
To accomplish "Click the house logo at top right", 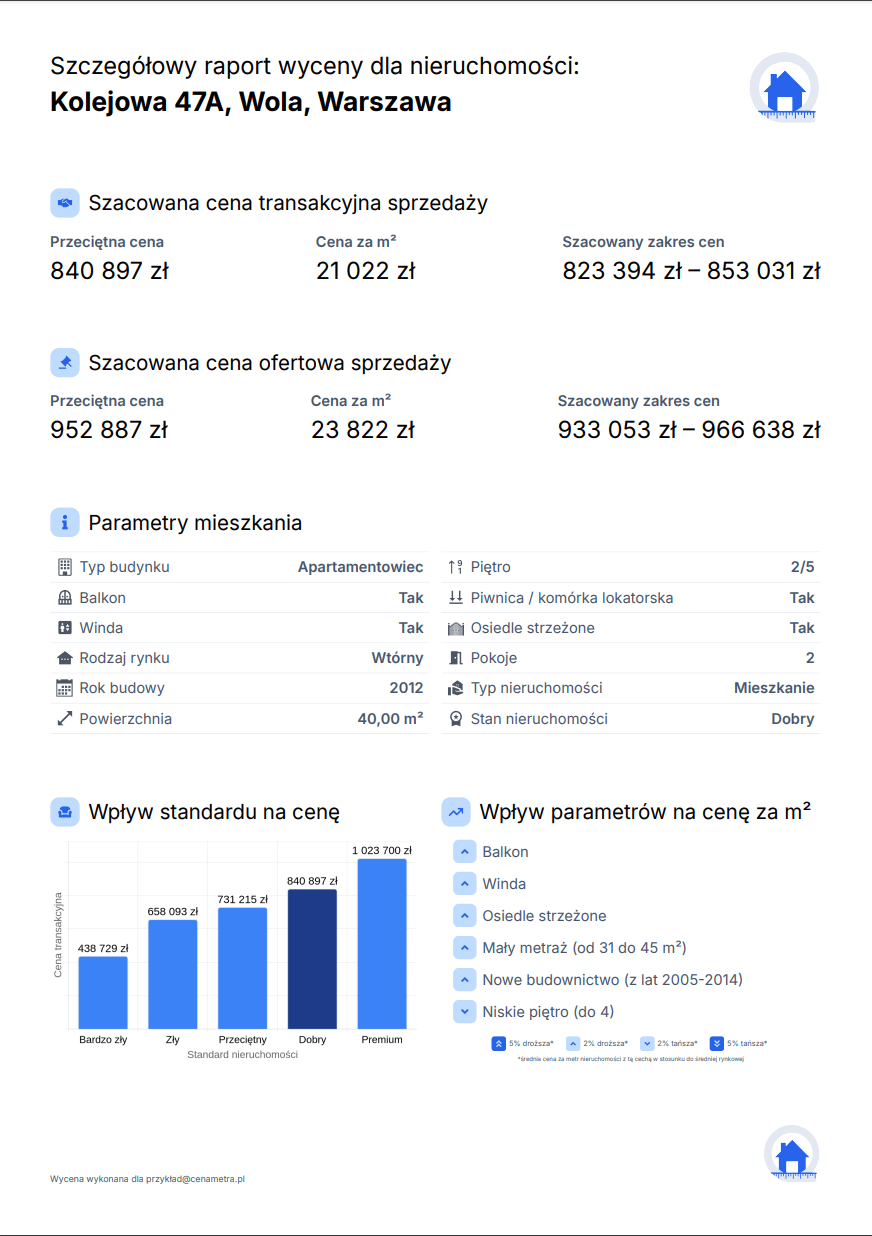I will click(x=784, y=88).
